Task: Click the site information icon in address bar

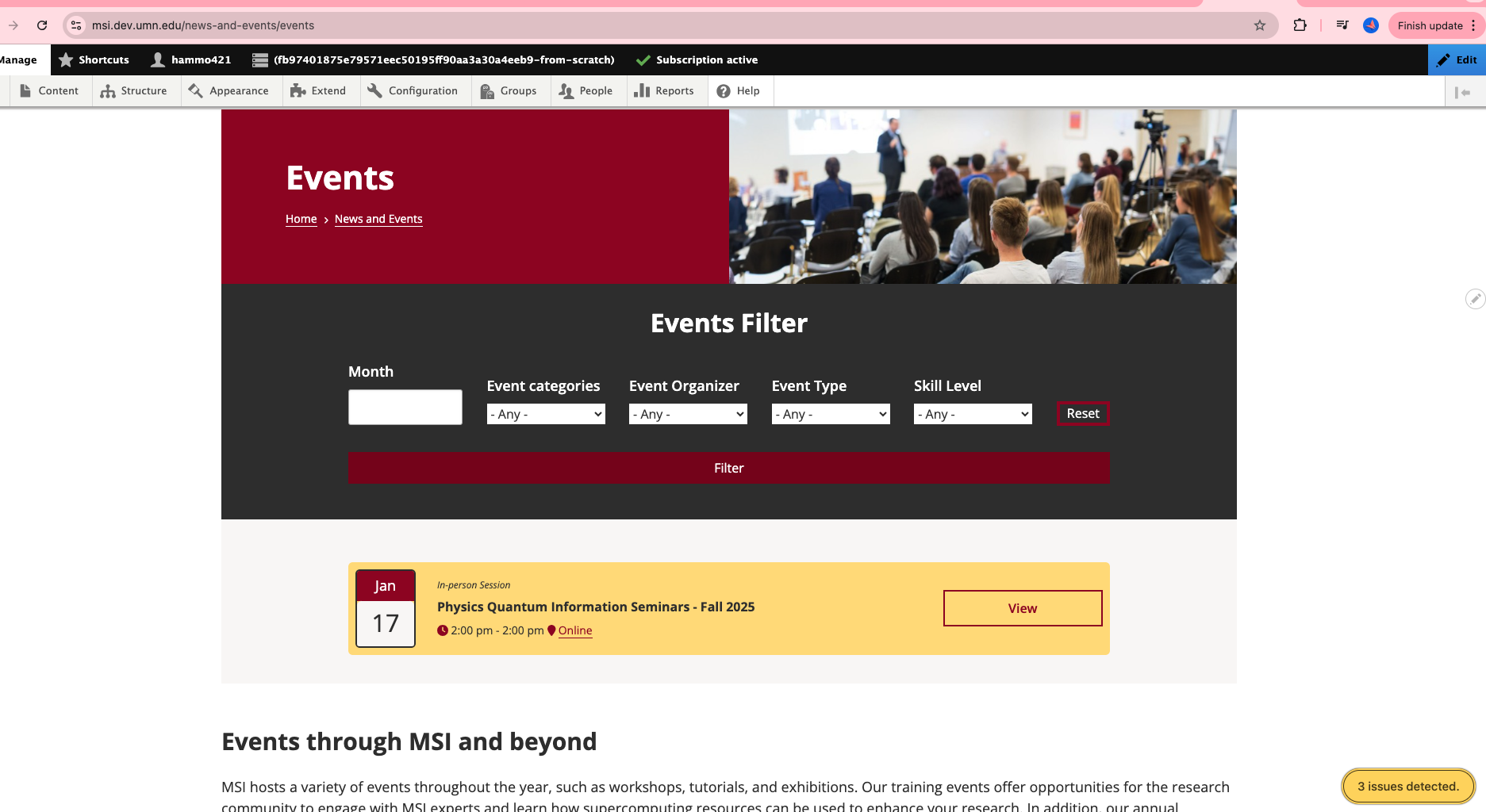Action: pyautogui.click(x=76, y=25)
